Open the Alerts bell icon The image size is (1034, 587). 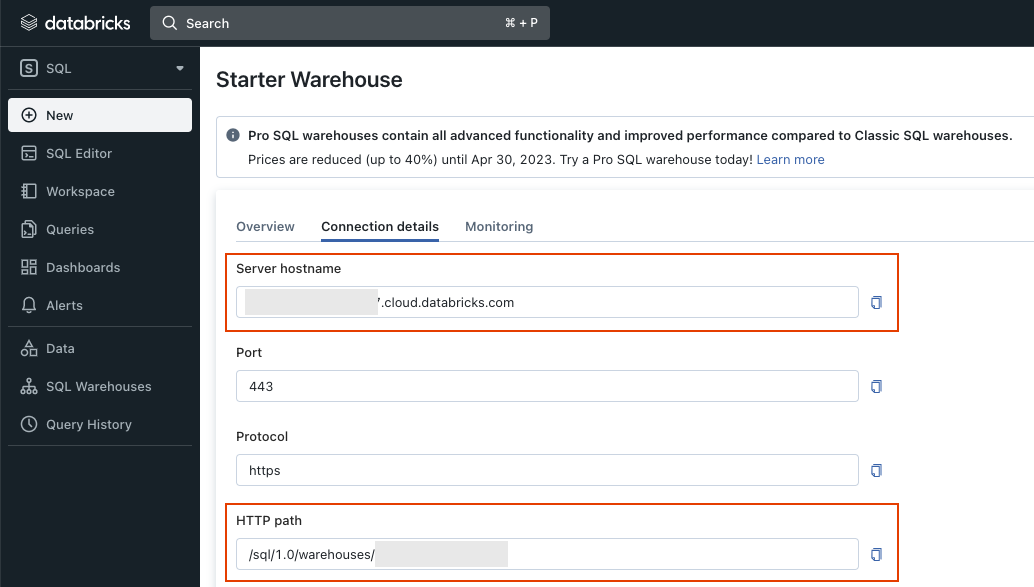click(29, 305)
